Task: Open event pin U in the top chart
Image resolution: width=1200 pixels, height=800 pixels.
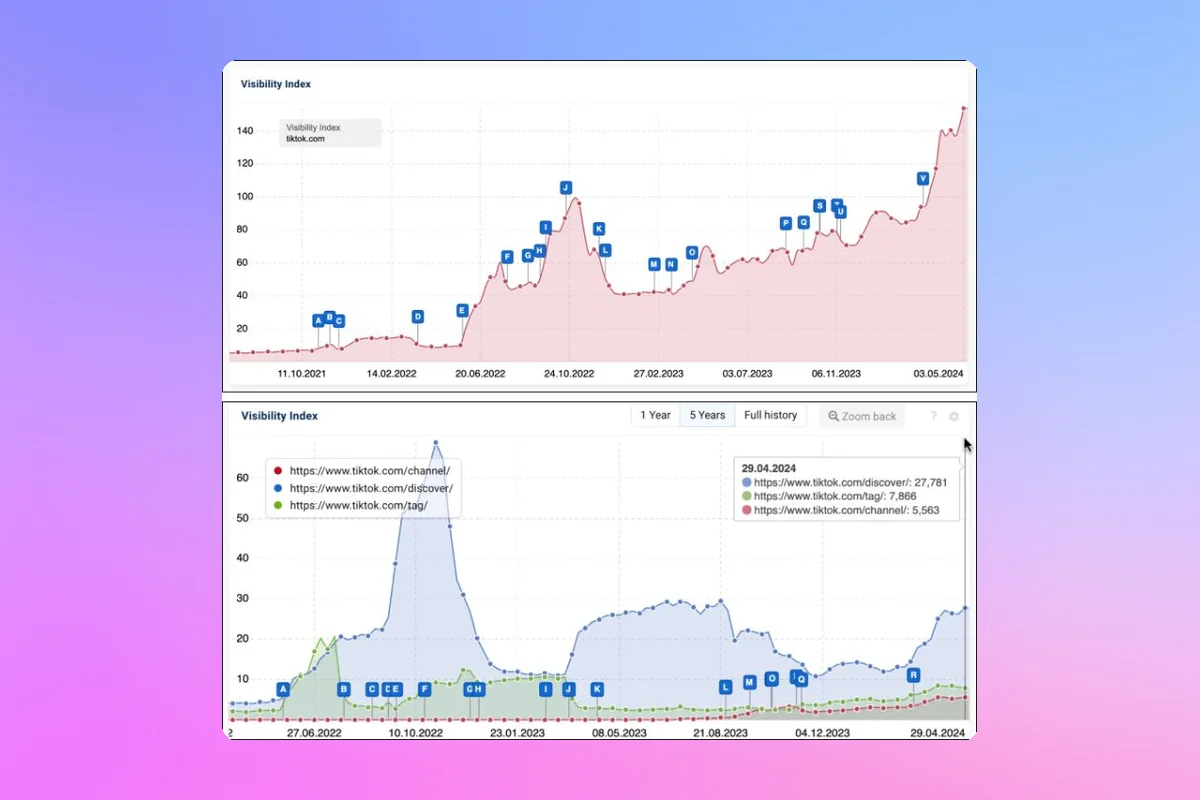Action: (x=840, y=212)
